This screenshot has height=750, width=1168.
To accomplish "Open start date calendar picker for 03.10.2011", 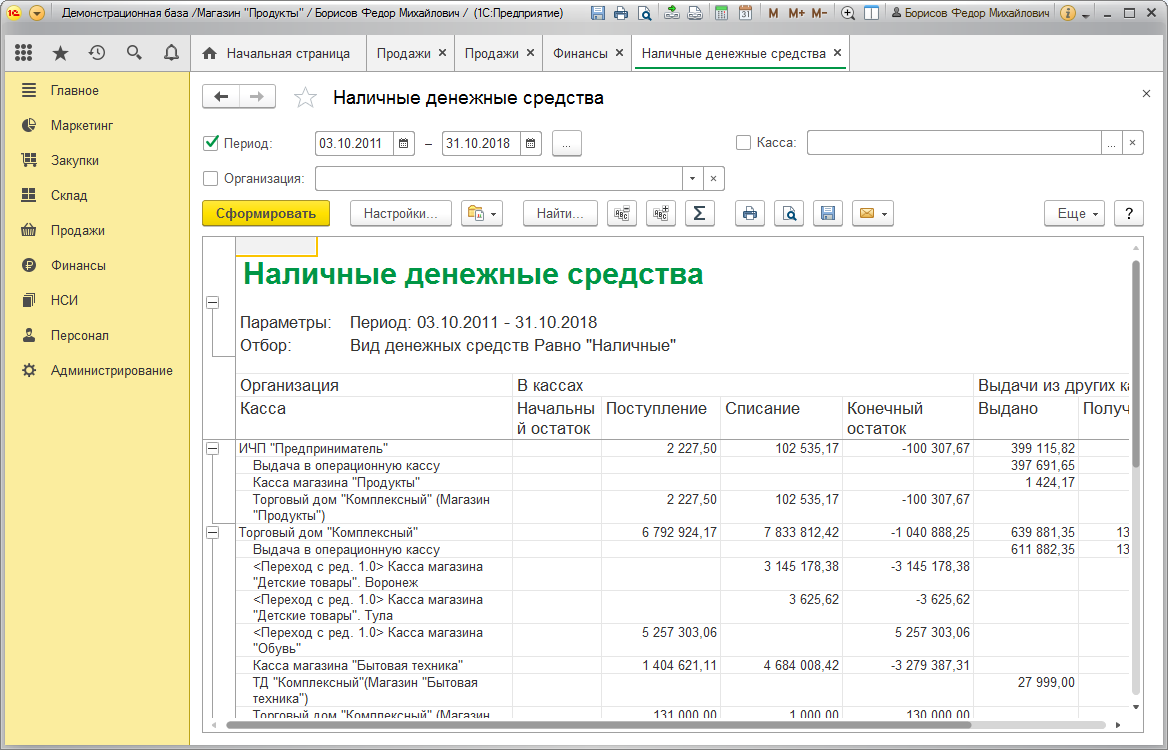I will [404, 143].
